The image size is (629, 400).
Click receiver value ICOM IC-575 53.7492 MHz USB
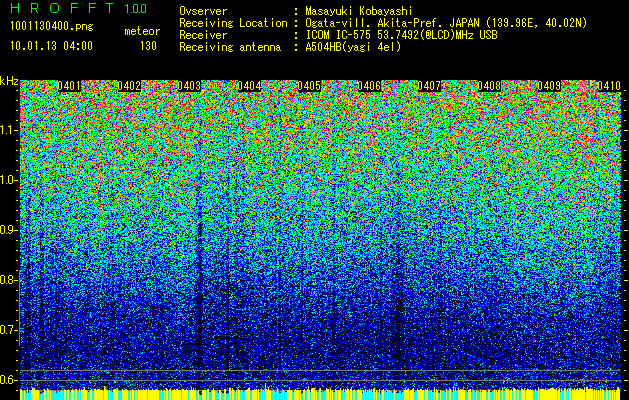coord(401,35)
